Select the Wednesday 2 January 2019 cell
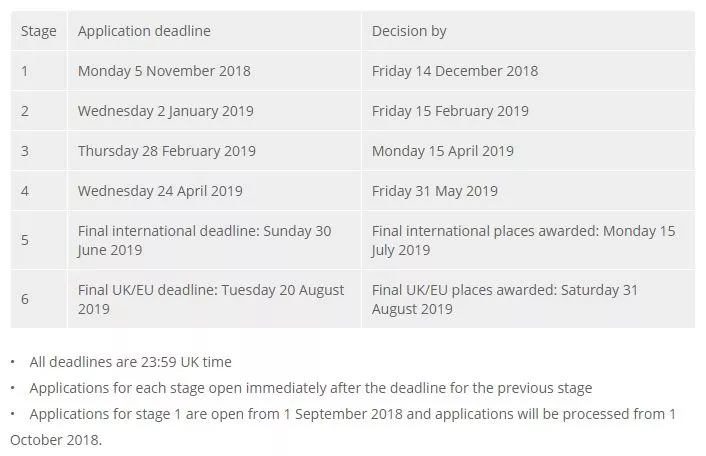Image resolution: width=706 pixels, height=456 pixels. point(166,111)
